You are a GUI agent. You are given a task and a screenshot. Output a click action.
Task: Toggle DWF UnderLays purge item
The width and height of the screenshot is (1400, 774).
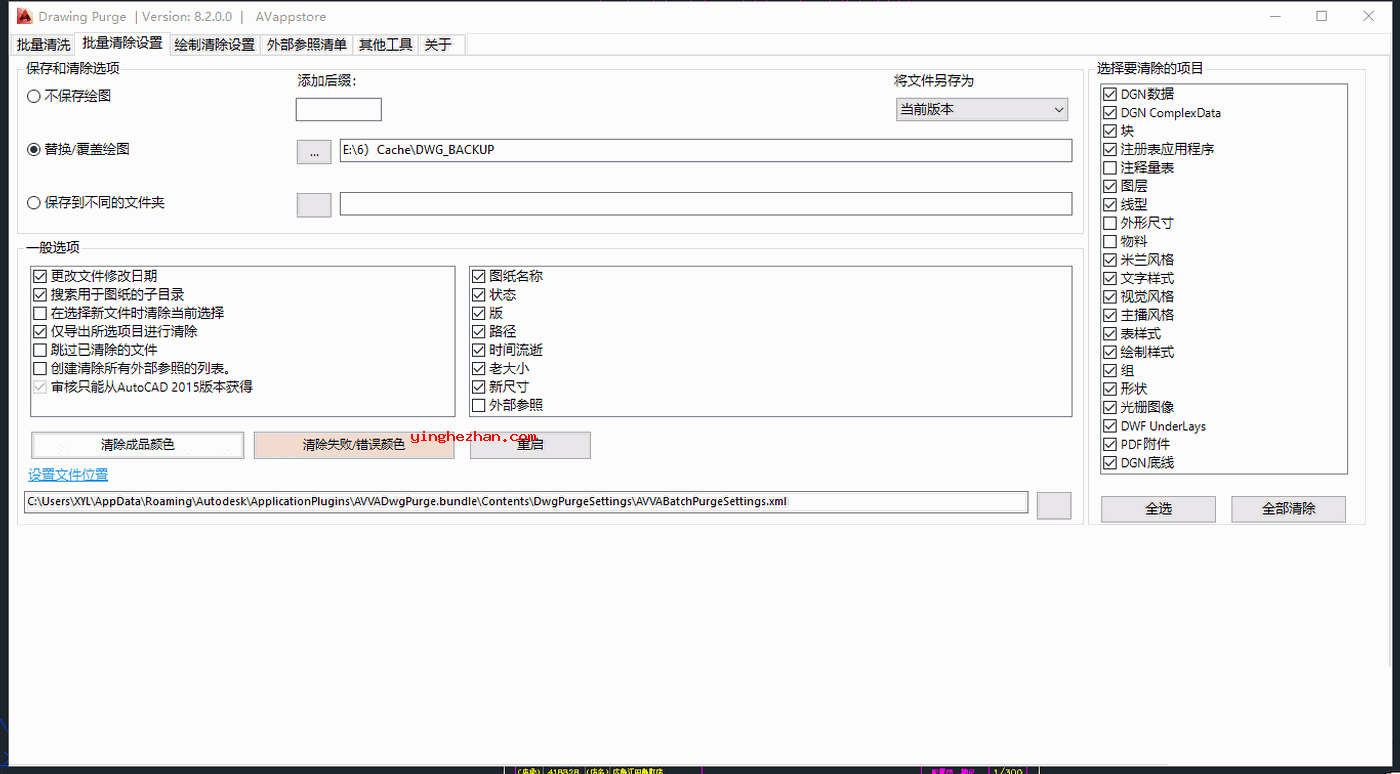[1110, 426]
